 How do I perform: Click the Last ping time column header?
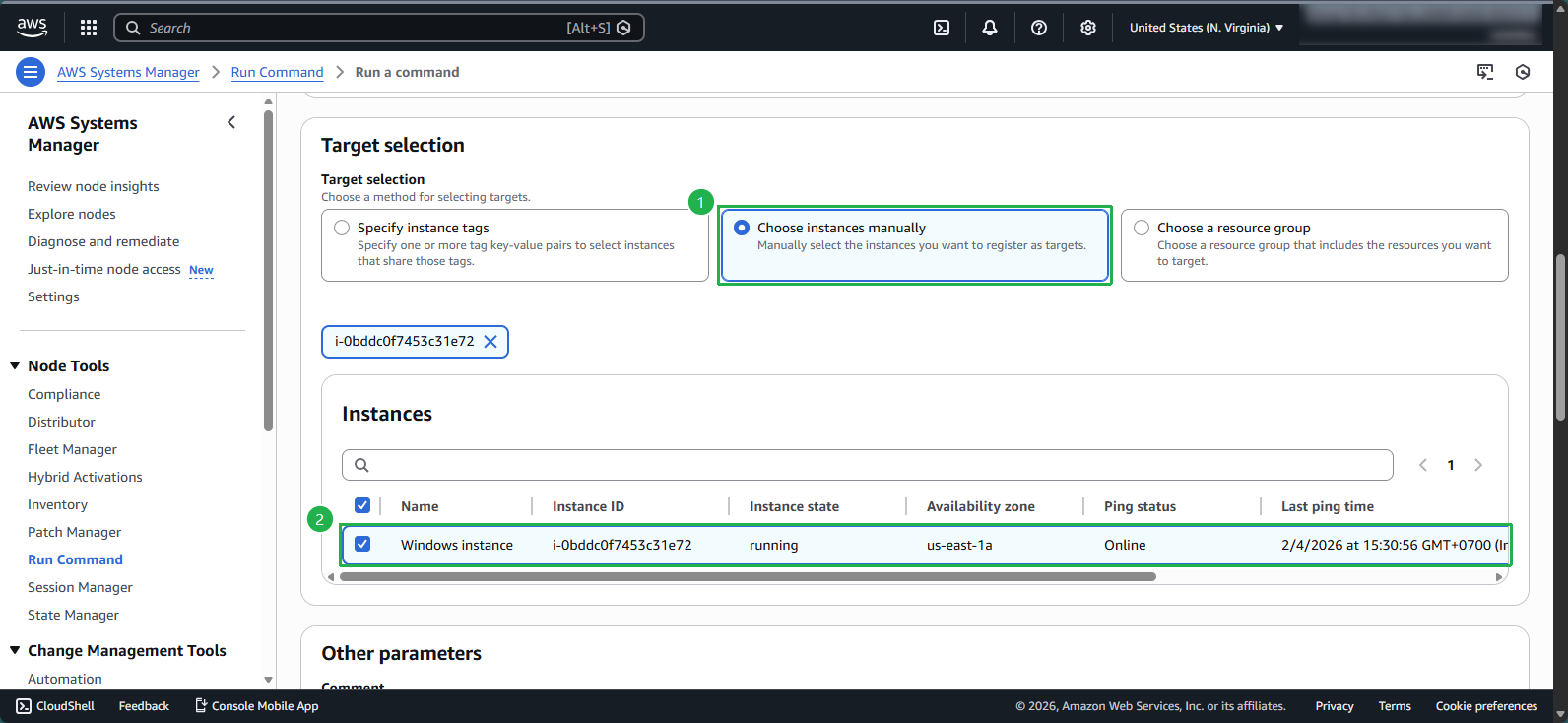(x=1328, y=506)
